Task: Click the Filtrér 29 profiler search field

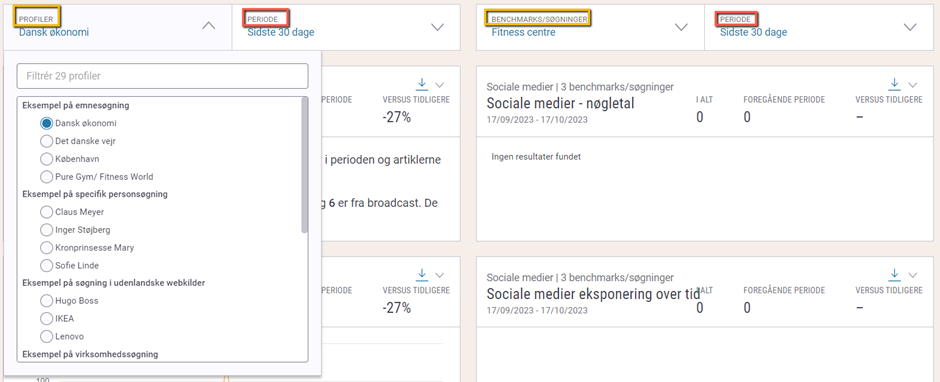Action: tap(162, 76)
